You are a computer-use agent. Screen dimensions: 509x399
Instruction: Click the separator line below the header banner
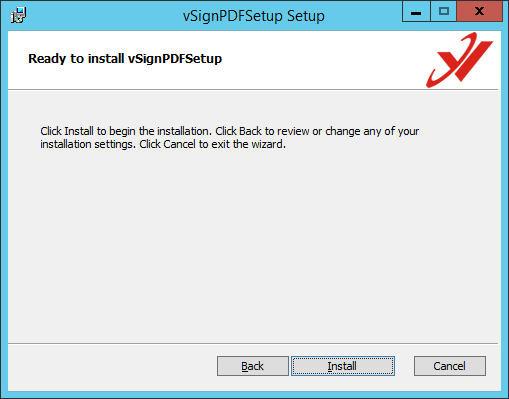253,89
